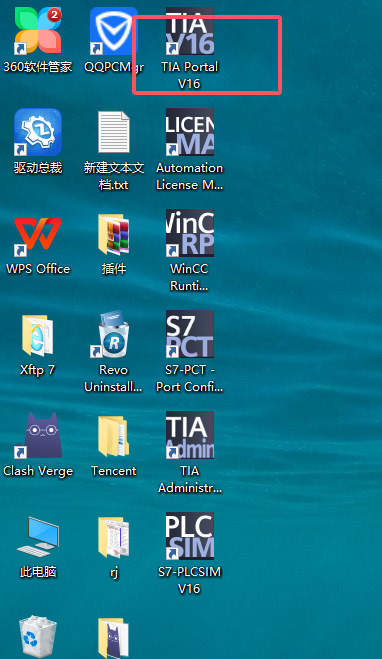Viewport: 382px width, 659px height.
Task: Click the '驱动总裁' label text
Action: [38, 168]
